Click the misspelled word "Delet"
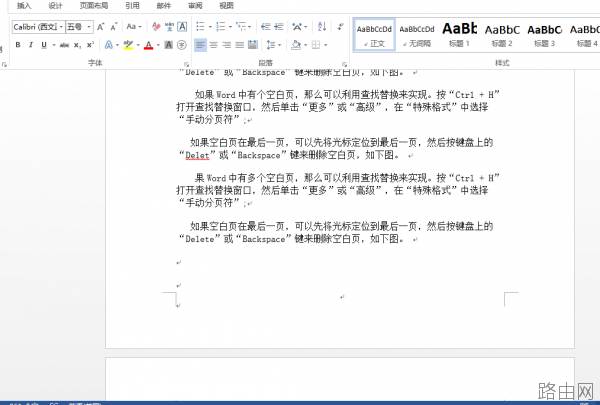Viewport: 600px width, 405px height. (197, 155)
